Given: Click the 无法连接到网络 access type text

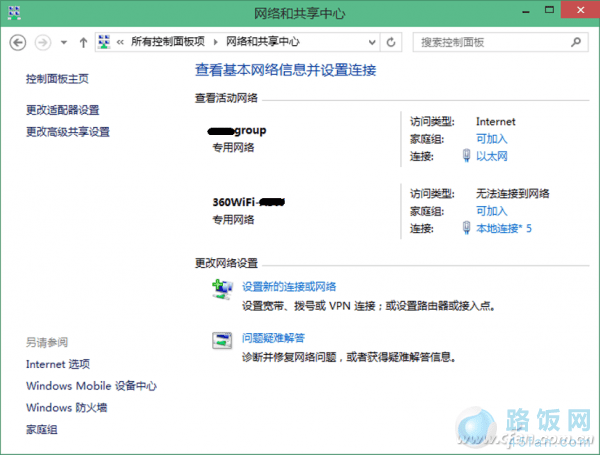Looking at the screenshot, I should (x=512, y=194).
